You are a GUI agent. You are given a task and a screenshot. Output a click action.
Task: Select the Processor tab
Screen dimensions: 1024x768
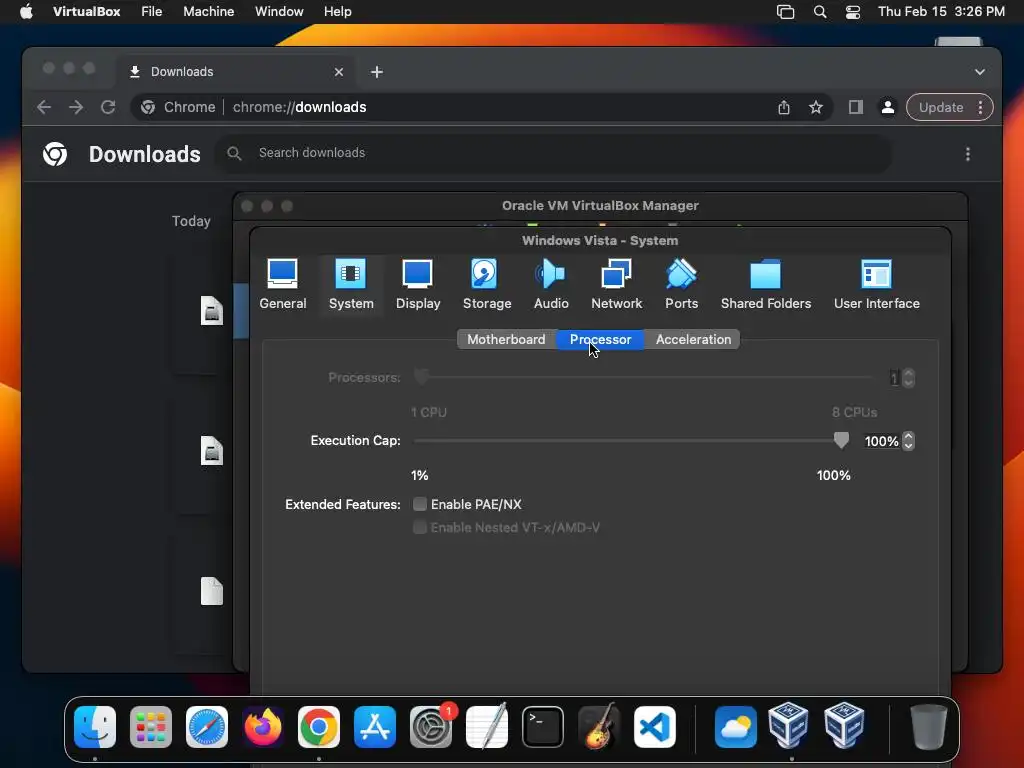click(x=600, y=340)
